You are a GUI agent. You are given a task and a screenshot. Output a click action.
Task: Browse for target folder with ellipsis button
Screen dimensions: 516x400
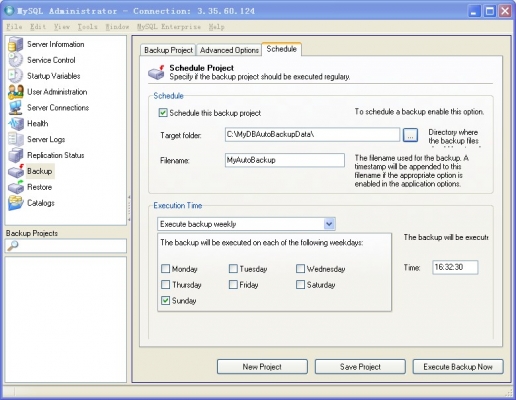[x=410, y=135]
